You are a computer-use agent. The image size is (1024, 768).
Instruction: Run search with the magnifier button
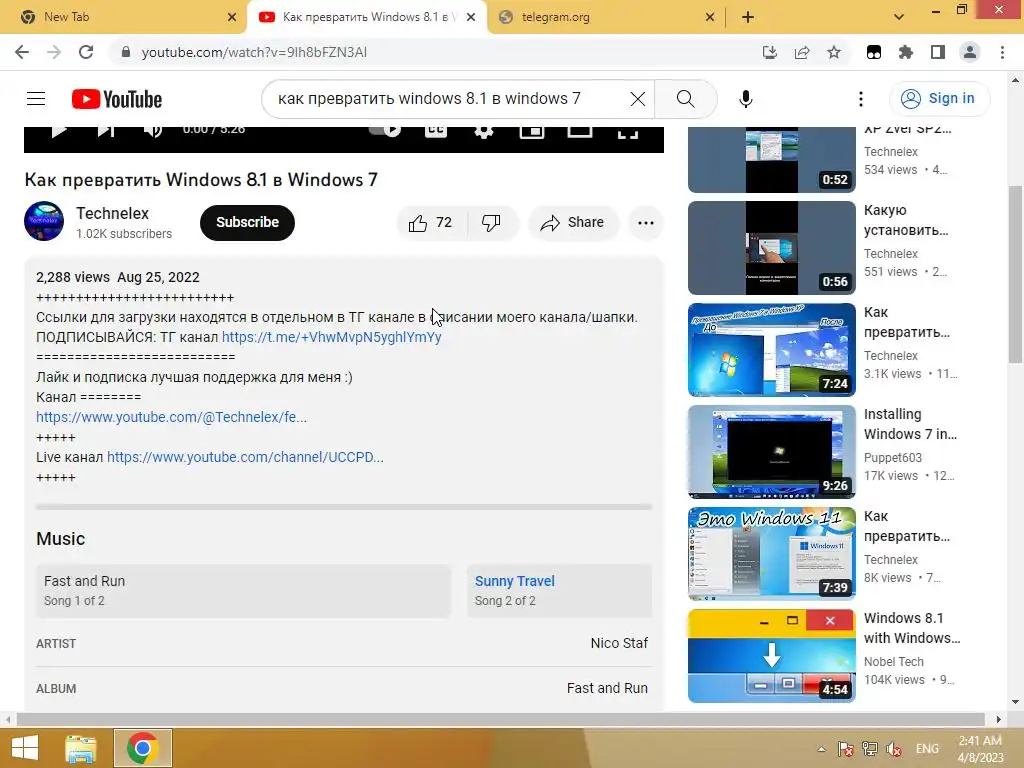686,99
